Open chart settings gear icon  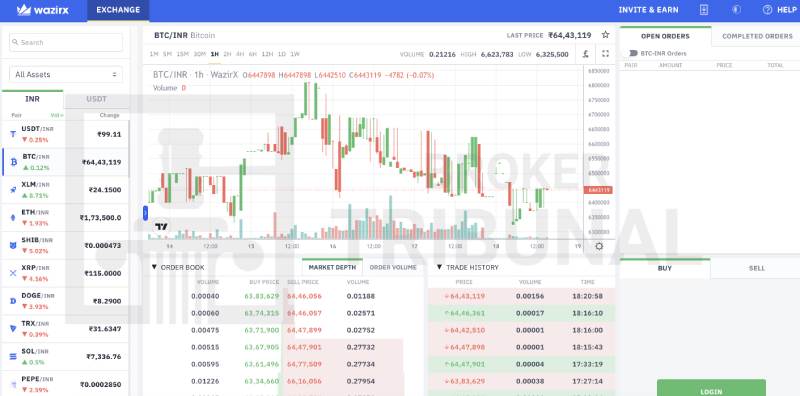599,246
